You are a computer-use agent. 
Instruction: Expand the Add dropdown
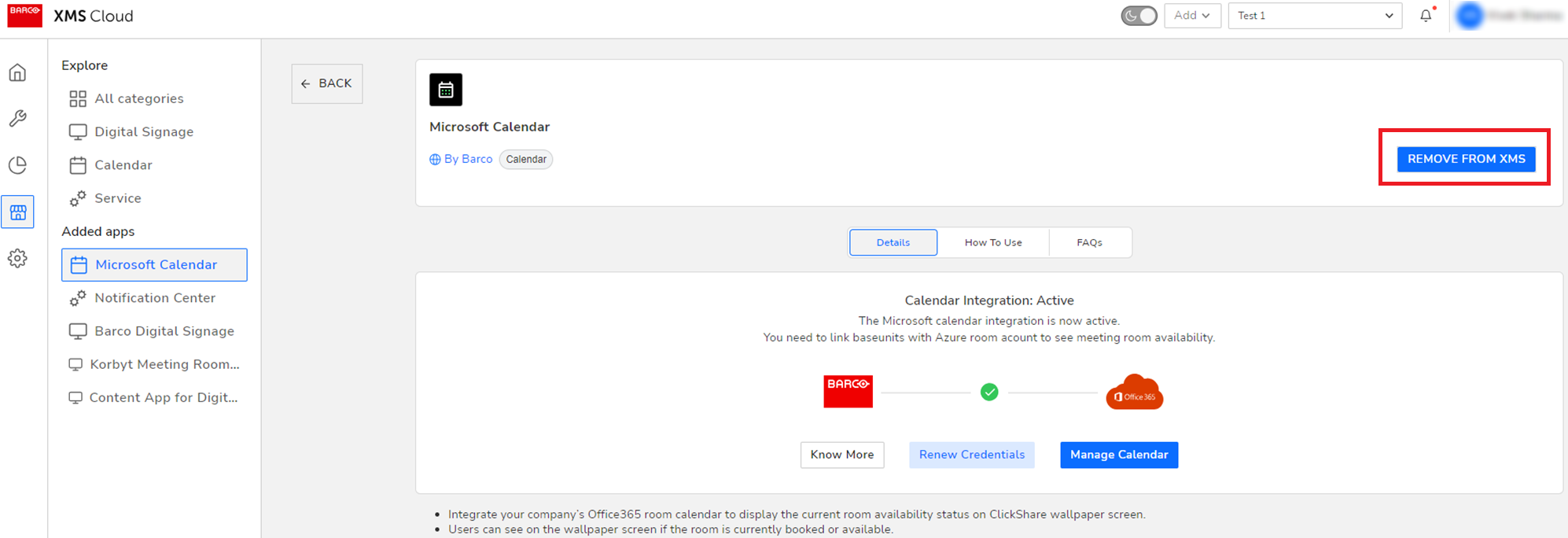(x=1192, y=16)
